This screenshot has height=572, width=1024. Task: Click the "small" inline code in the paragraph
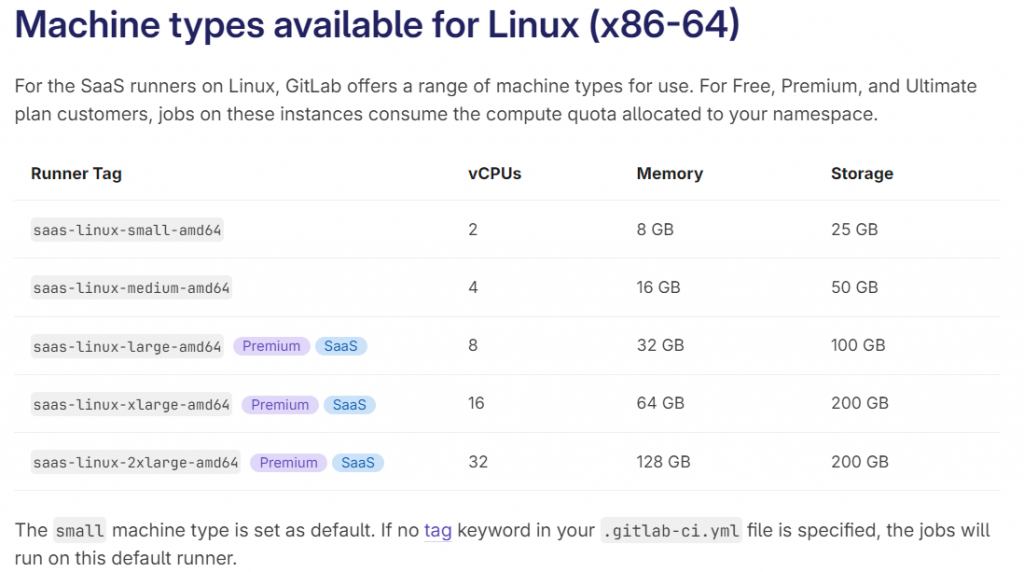pos(79,531)
